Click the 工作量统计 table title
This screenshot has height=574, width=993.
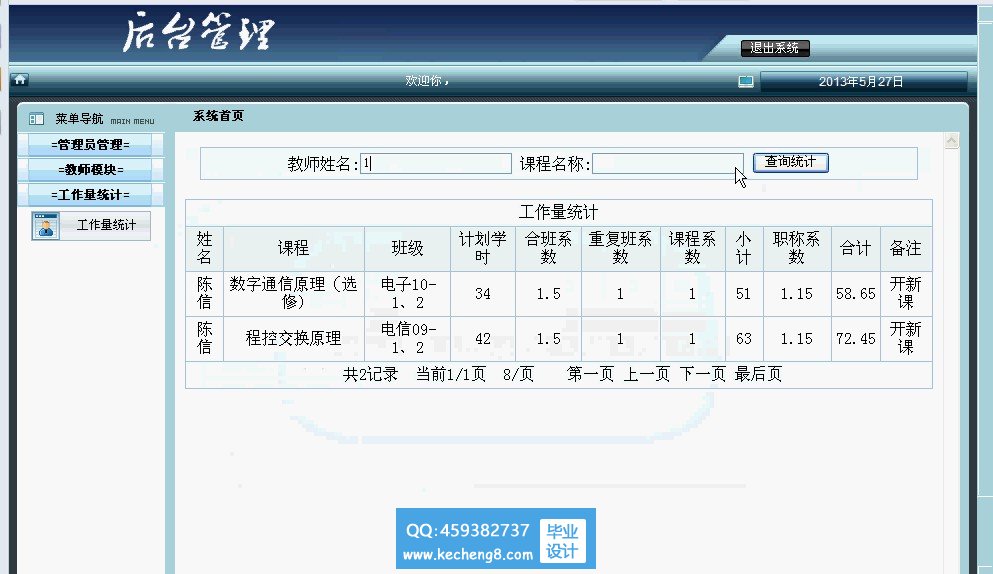point(558,212)
